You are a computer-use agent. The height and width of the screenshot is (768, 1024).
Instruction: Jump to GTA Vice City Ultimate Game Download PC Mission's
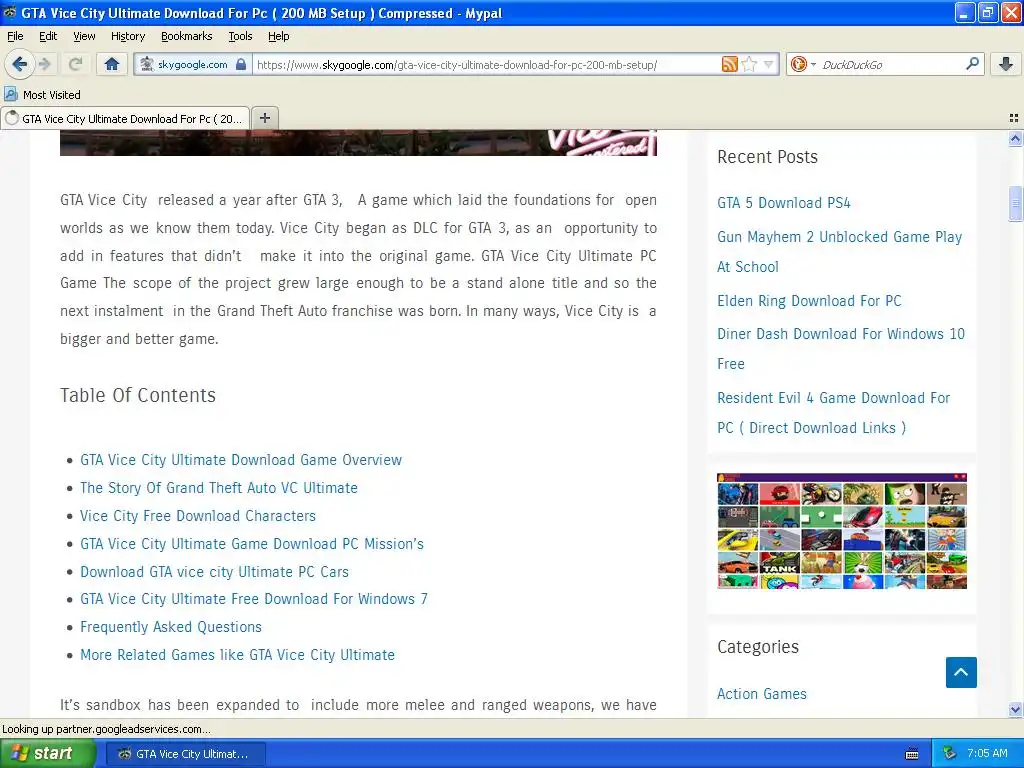[252, 543]
